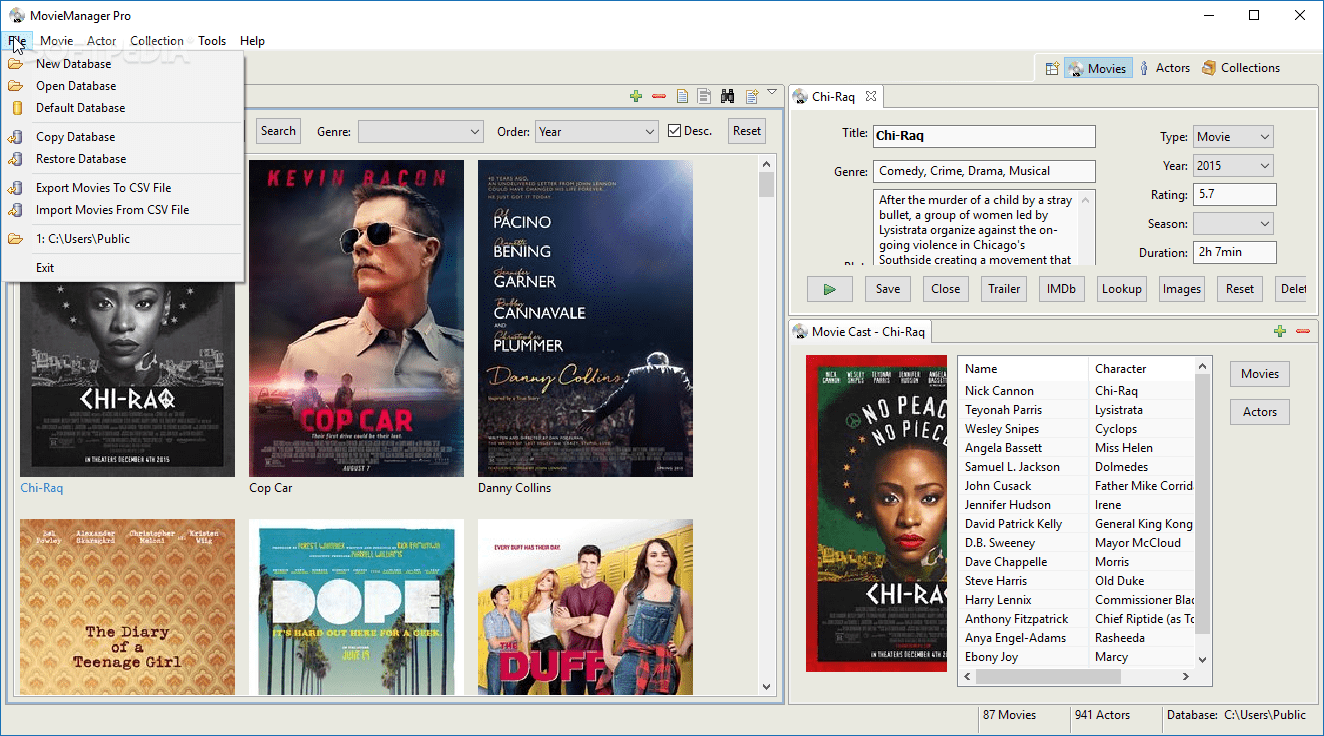Select the DOPE poster thumbnail

(x=356, y=606)
